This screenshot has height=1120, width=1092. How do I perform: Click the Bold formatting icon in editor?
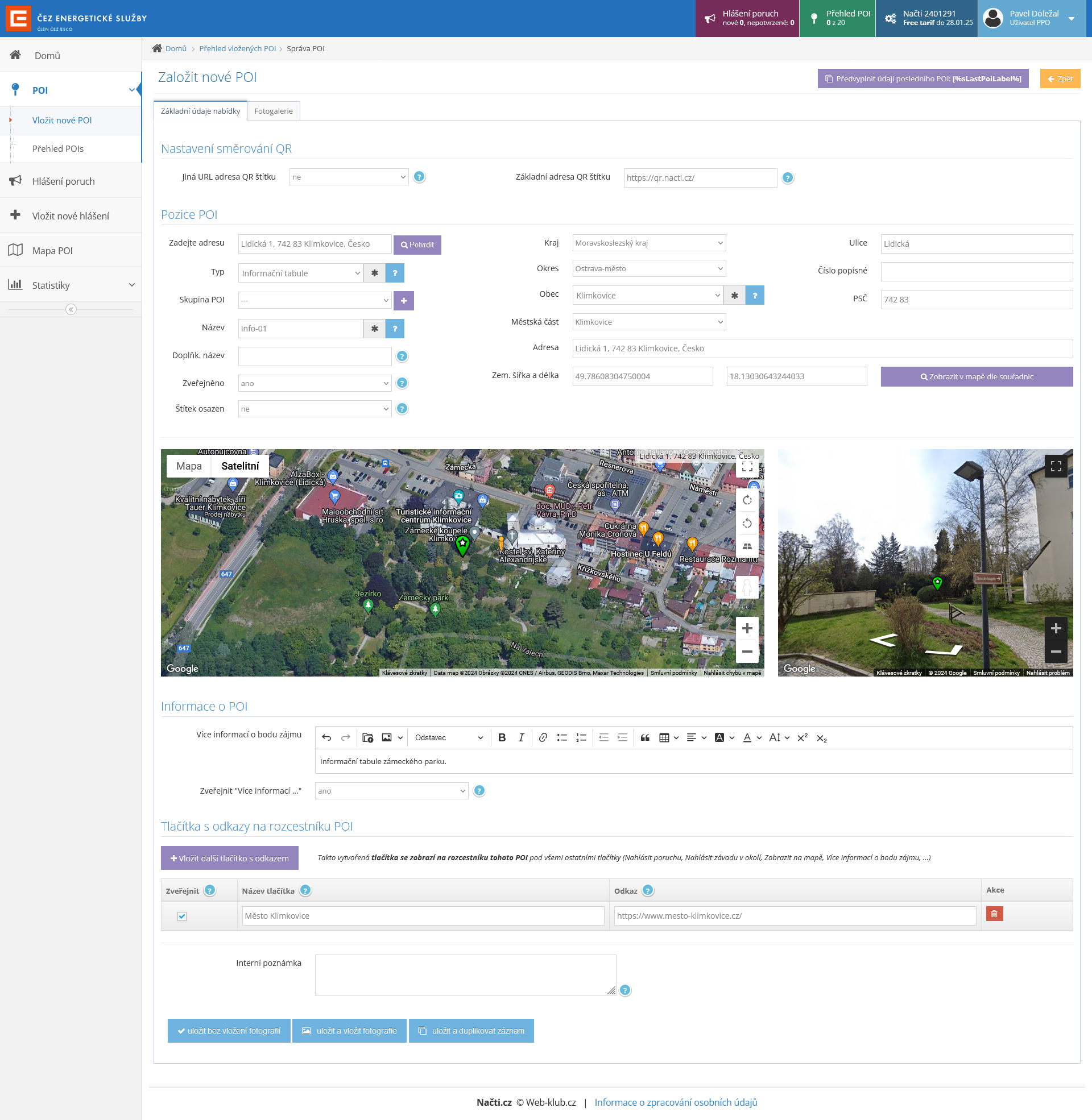[502, 738]
